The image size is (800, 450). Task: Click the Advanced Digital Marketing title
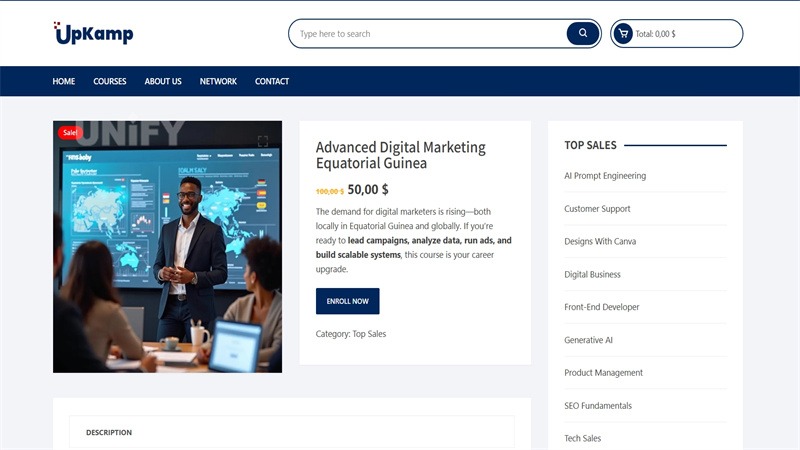click(x=401, y=155)
